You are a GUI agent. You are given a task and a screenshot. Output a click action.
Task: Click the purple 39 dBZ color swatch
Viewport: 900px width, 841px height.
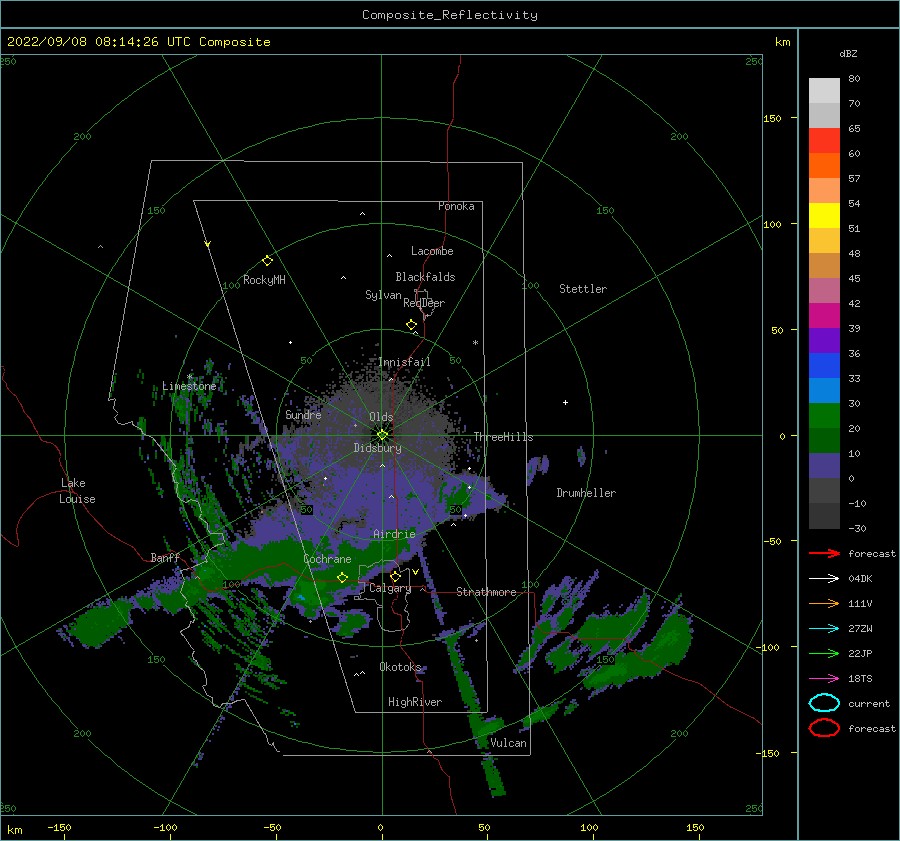(x=824, y=340)
